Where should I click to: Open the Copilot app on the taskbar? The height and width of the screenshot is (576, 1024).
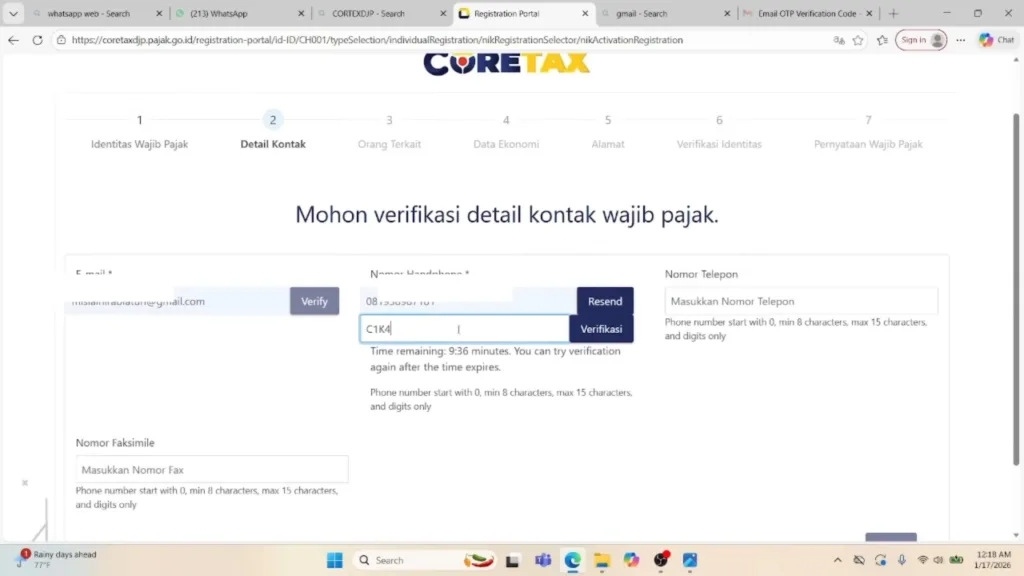[x=631, y=560]
